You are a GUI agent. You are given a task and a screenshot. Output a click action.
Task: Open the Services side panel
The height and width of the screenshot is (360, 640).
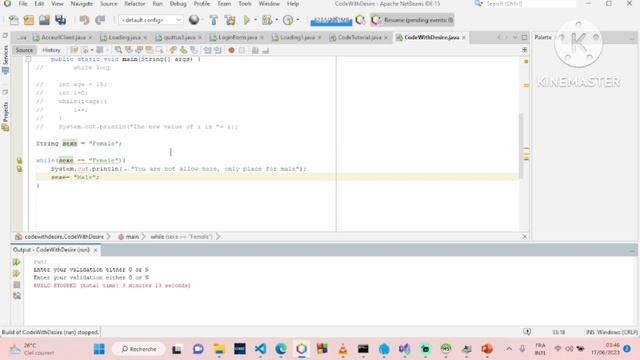[5, 59]
